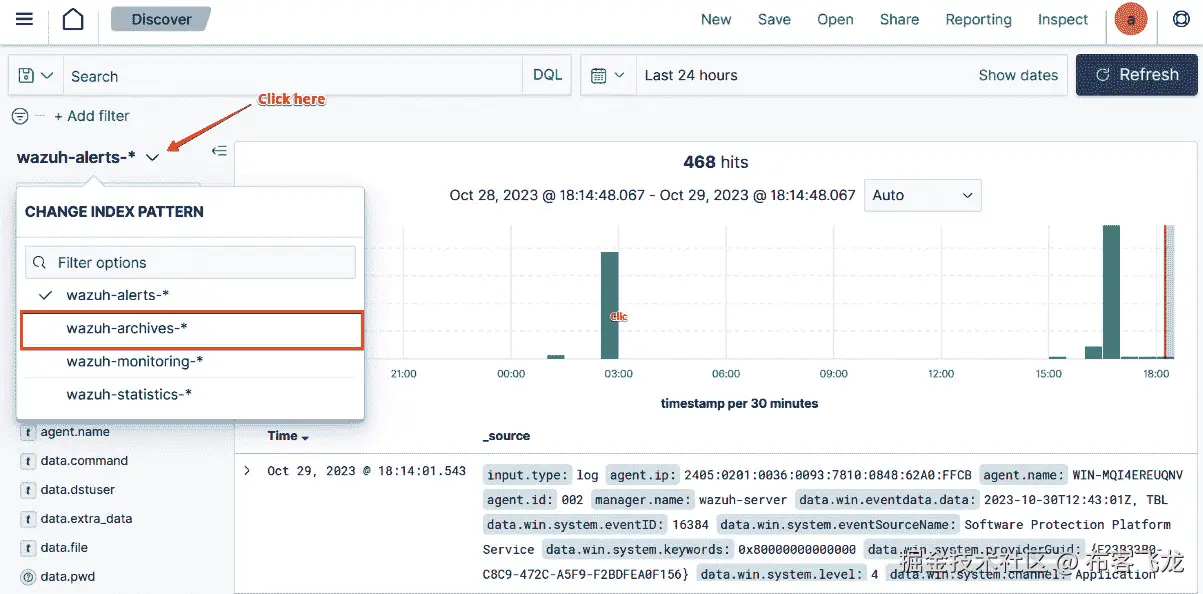Click the manager.name: field label
Screen dimensions: 1203x594
[x=641, y=499]
